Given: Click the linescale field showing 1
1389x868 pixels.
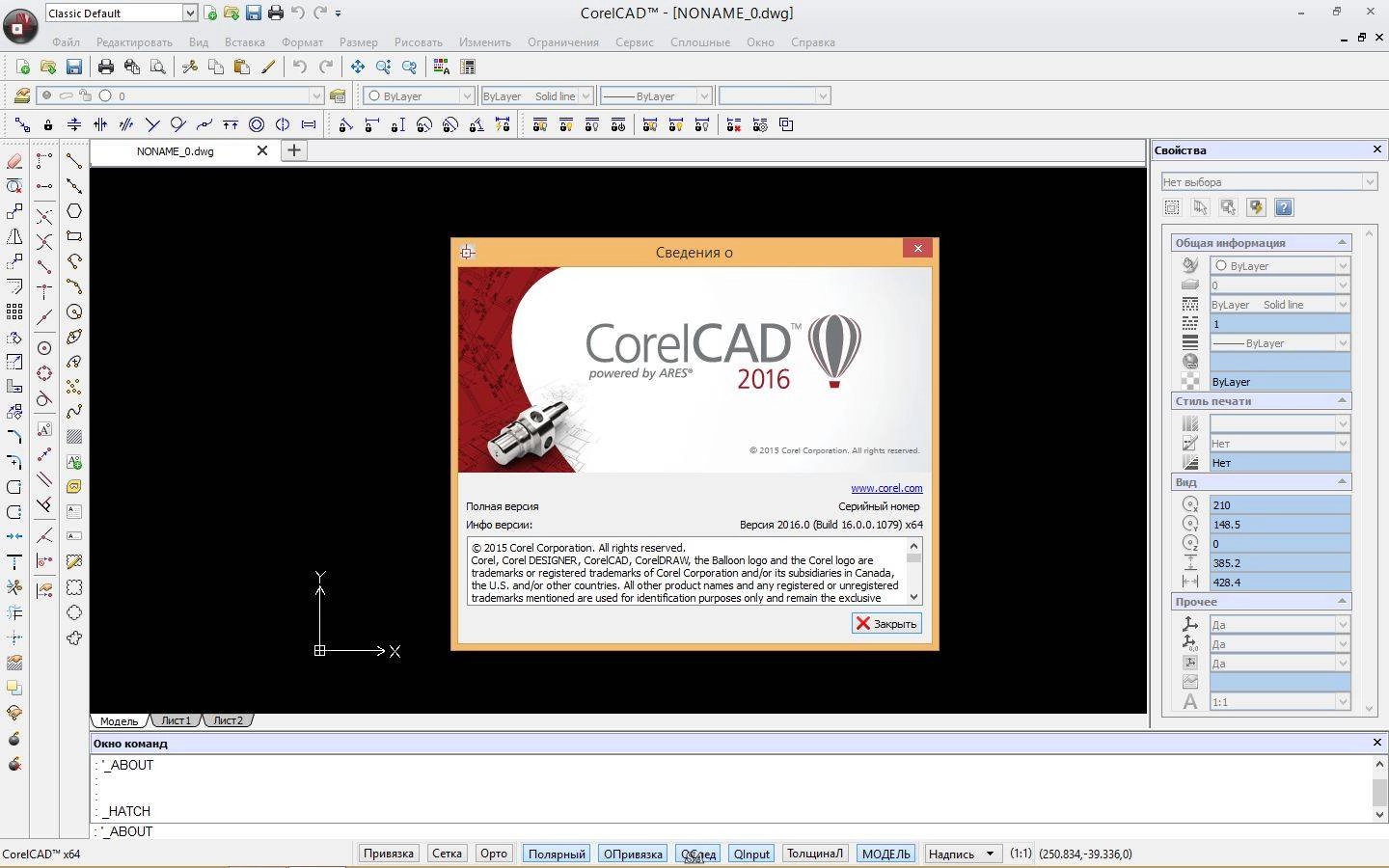Looking at the screenshot, I should point(1280,324).
